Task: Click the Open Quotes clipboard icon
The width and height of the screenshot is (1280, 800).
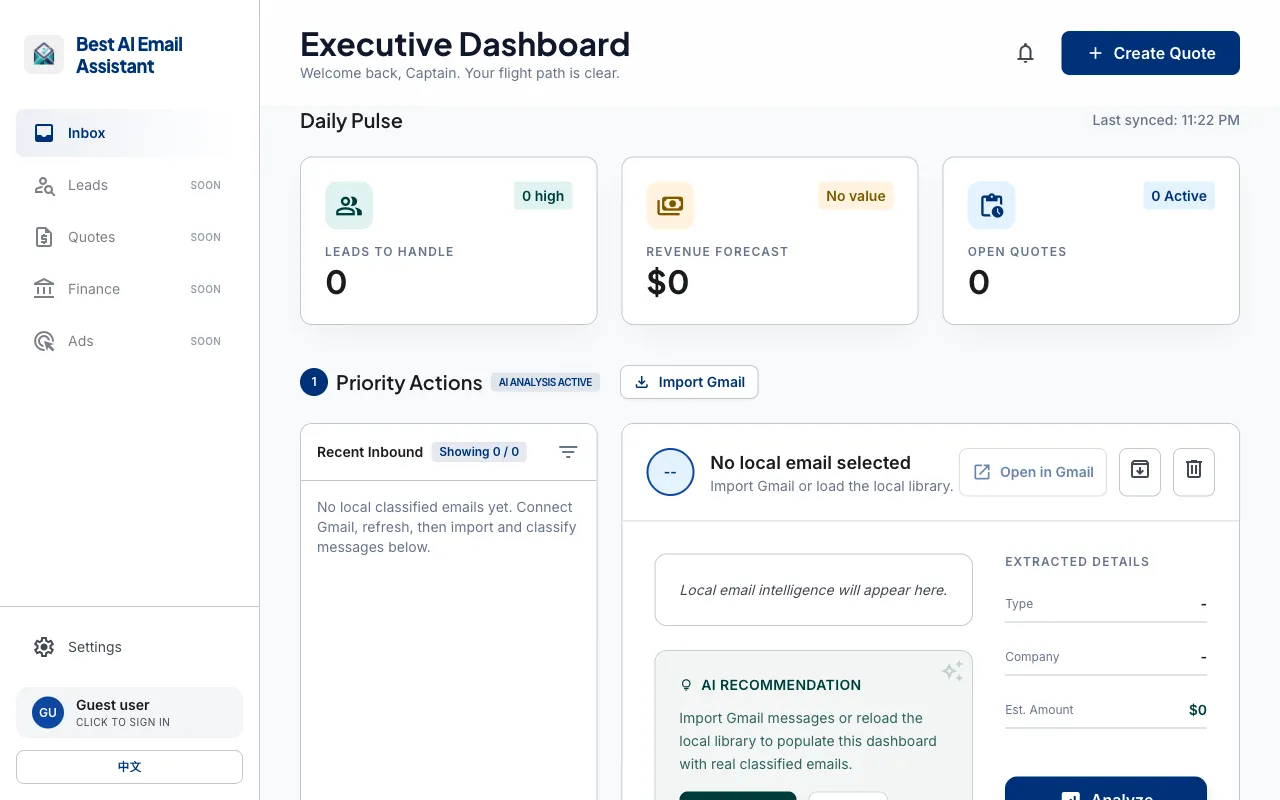Action: (x=991, y=206)
